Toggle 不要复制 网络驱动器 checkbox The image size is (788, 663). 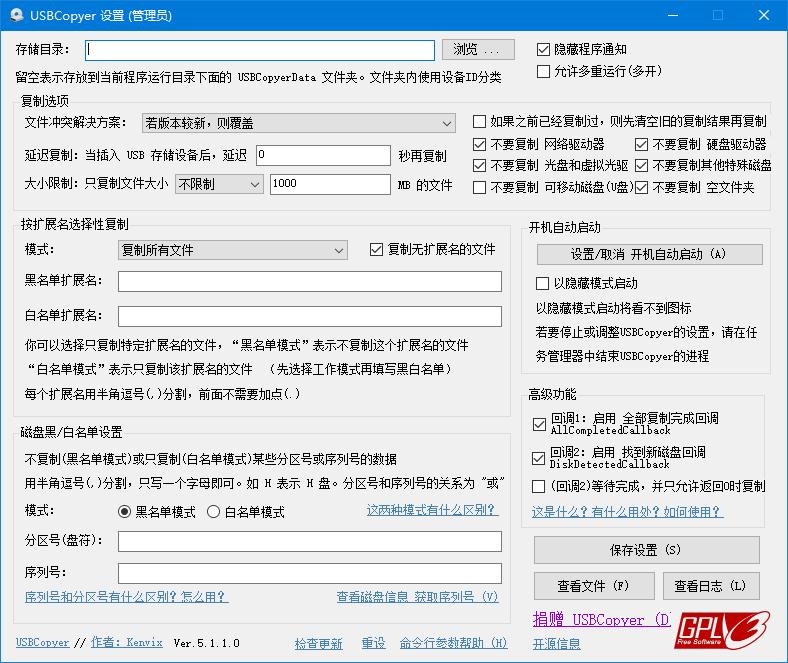(479, 144)
